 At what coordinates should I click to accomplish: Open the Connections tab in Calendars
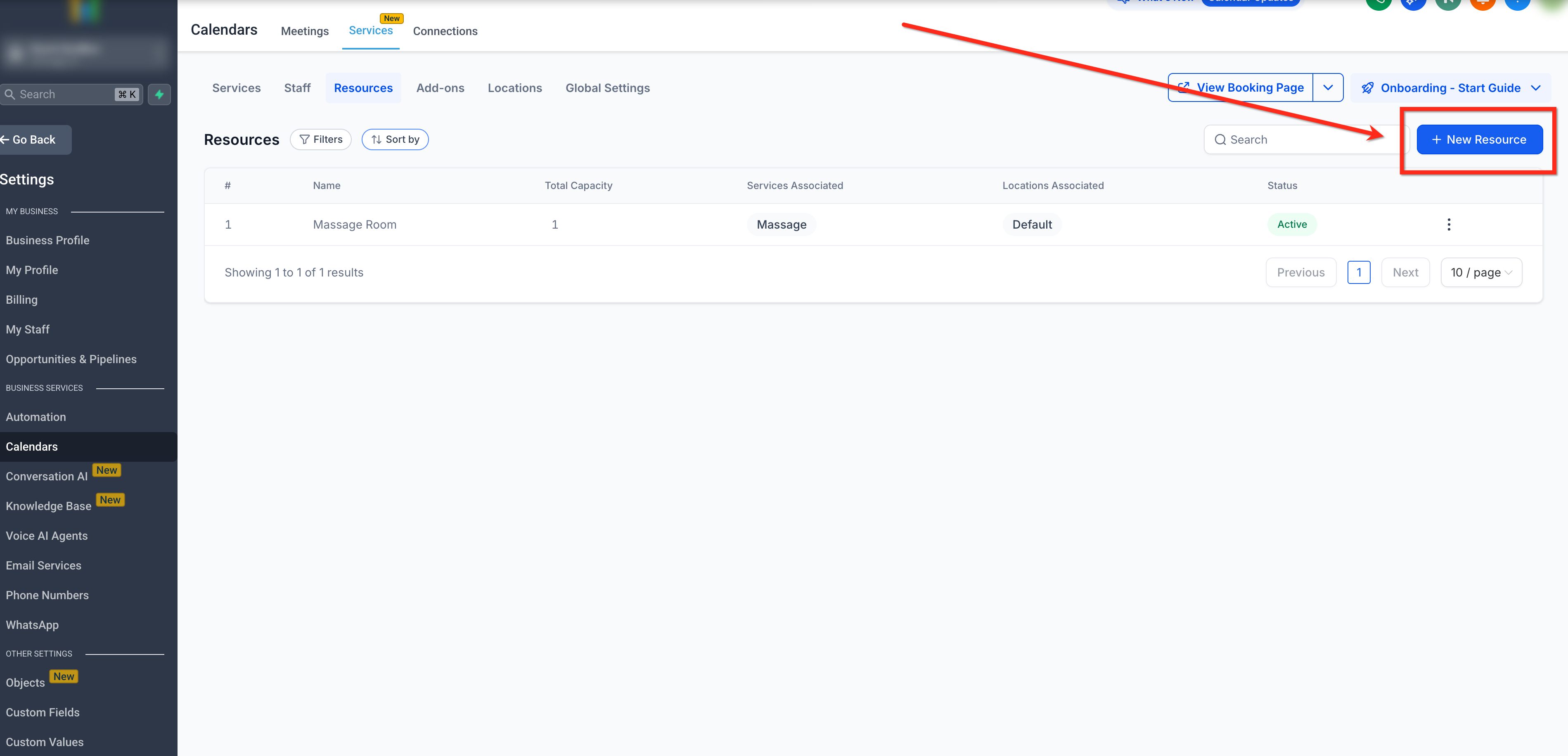pyautogui.click(x=445, y=31)
